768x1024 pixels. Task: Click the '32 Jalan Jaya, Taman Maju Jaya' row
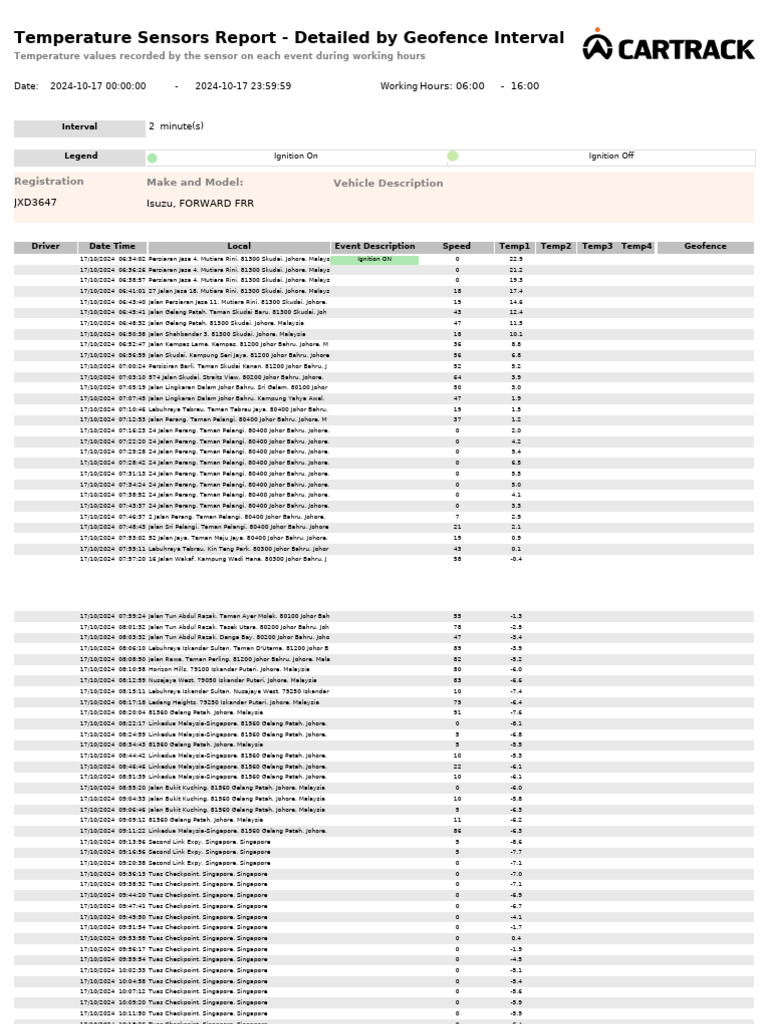pos(384,539)
